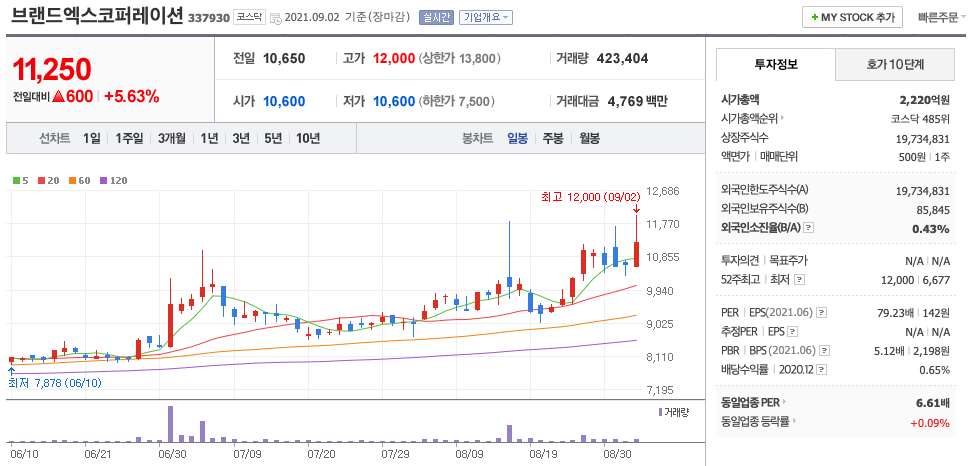Image resolution: width=971 pixels, height=466 pixels.
Task: Switch candle chart to 일봉
Action: pyautogui.click(x=518, y=139)
